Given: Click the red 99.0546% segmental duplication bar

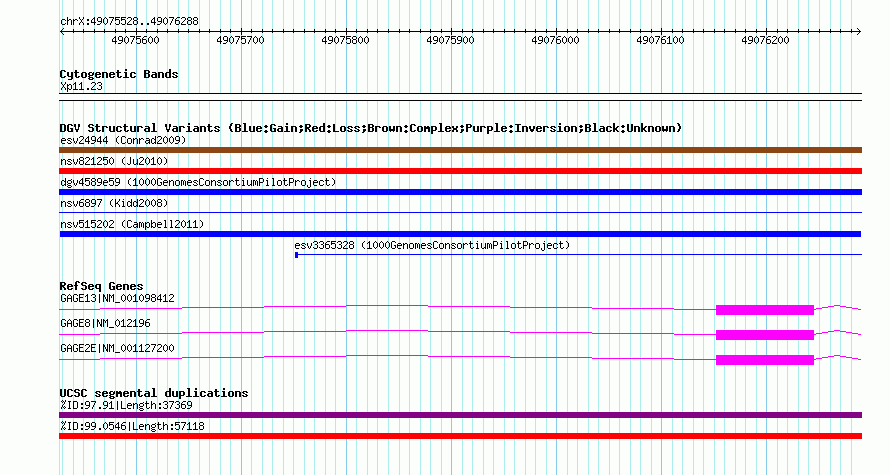Looking at the screenshot, I should 460,436.
